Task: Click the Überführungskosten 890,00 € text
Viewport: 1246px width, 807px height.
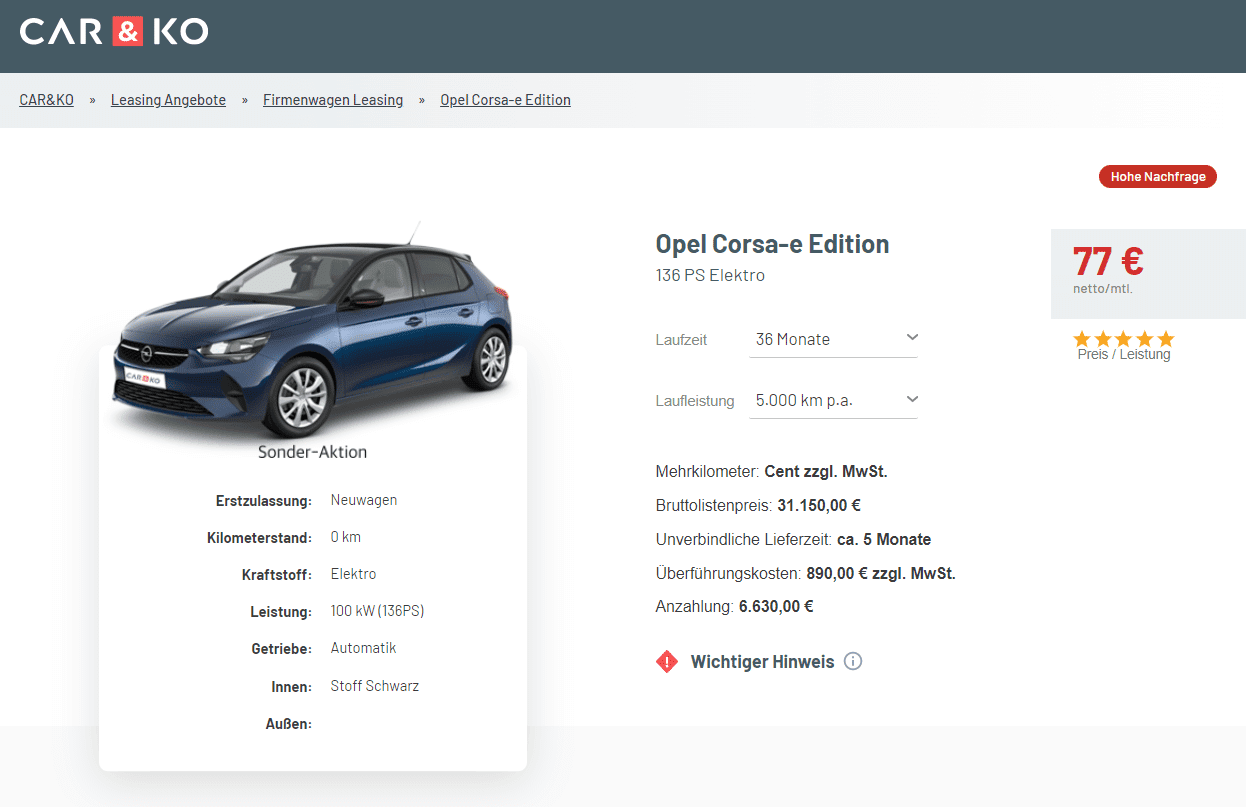Action: click(806, 574)
